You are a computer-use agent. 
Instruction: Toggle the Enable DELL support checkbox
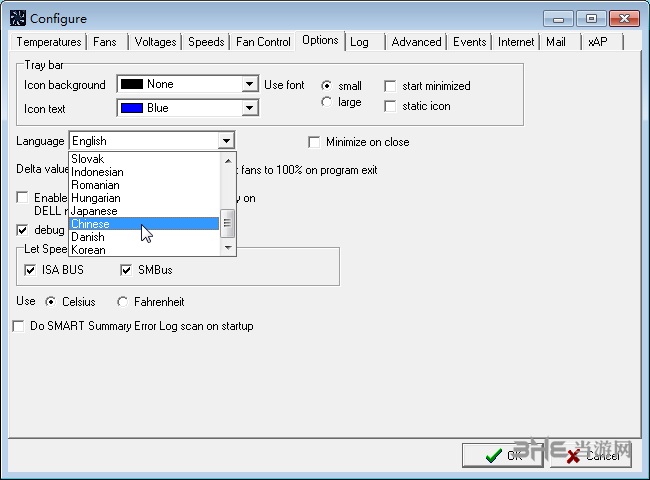pyautogui.click(x=22, y=197)
